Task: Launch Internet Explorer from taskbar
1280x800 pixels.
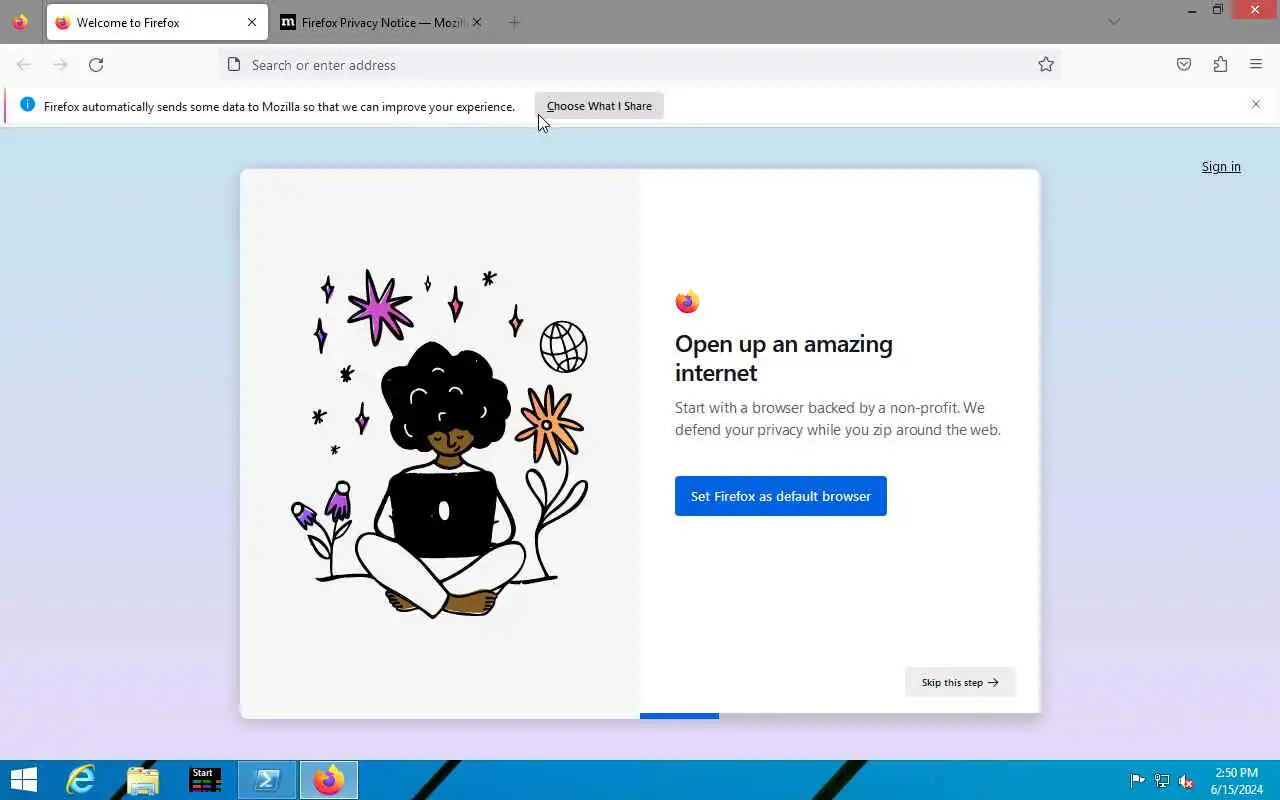Action: pos(81,780)
